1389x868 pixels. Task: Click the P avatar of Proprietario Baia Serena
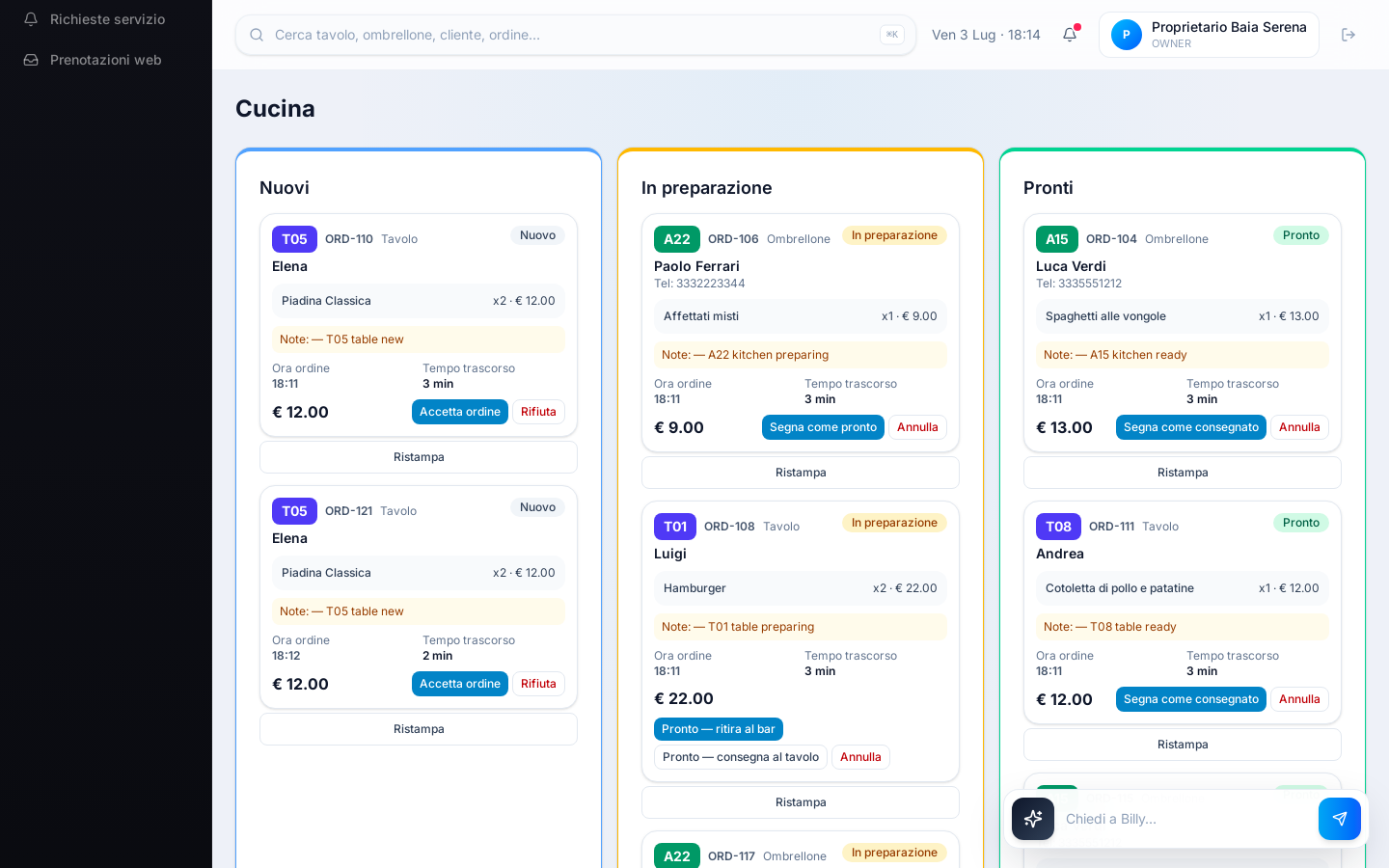tap(1127, 35)
